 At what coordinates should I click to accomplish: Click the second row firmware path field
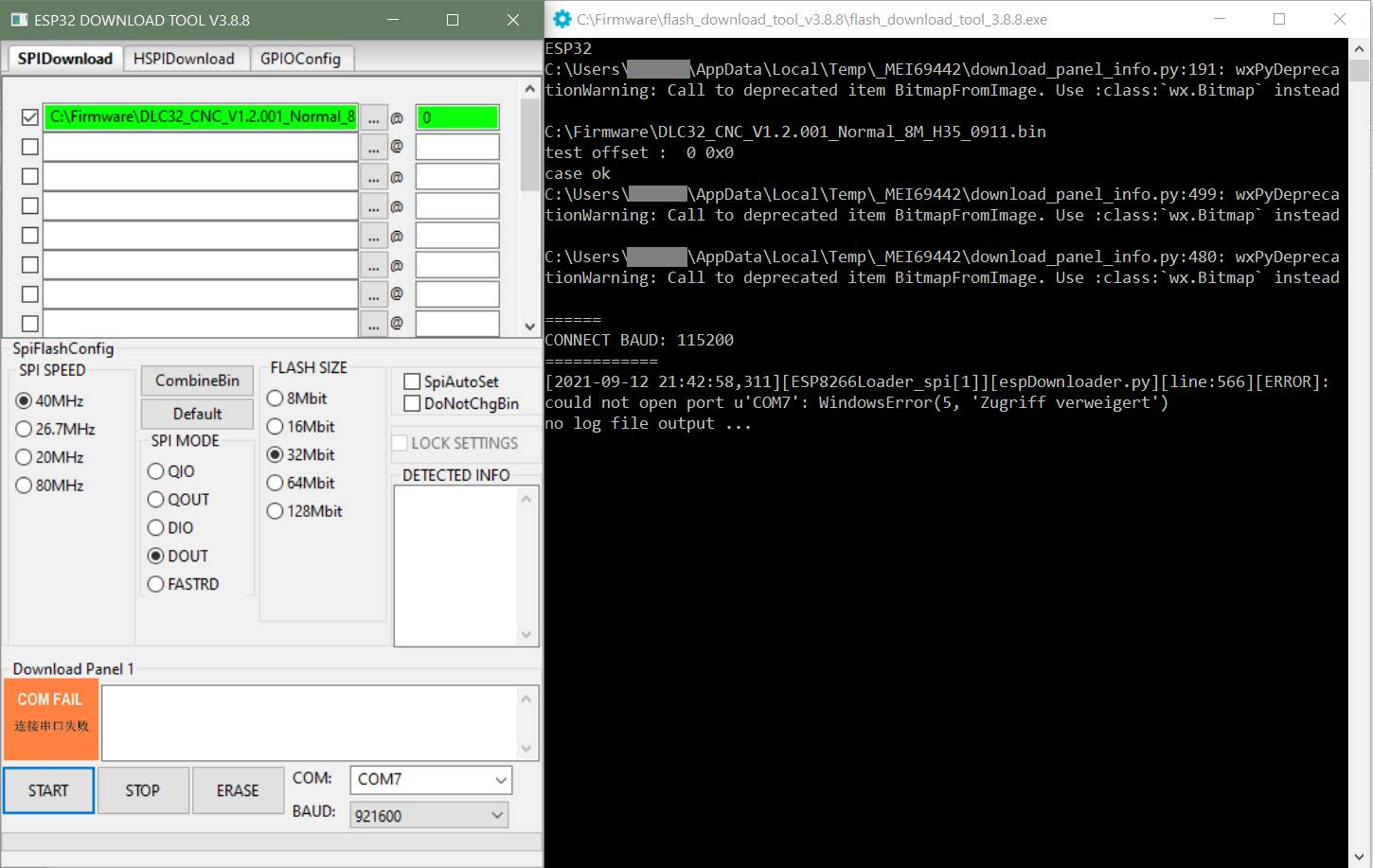click(200, 147)
